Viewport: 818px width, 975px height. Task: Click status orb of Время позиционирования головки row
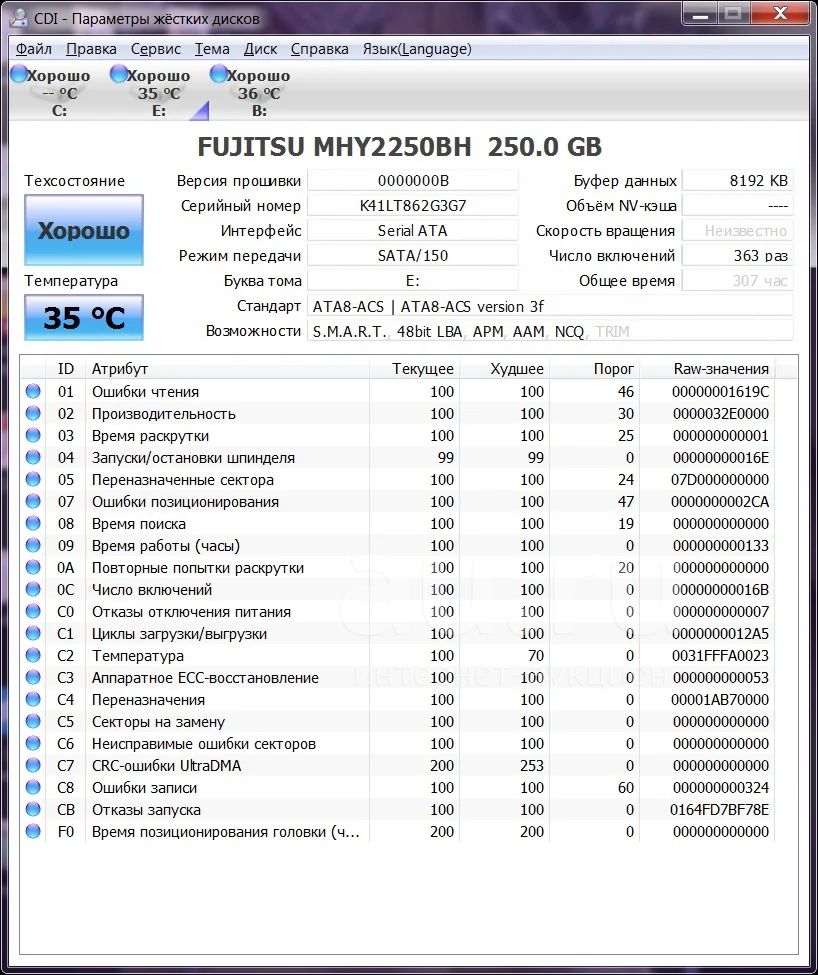click(x=33, y=831)
